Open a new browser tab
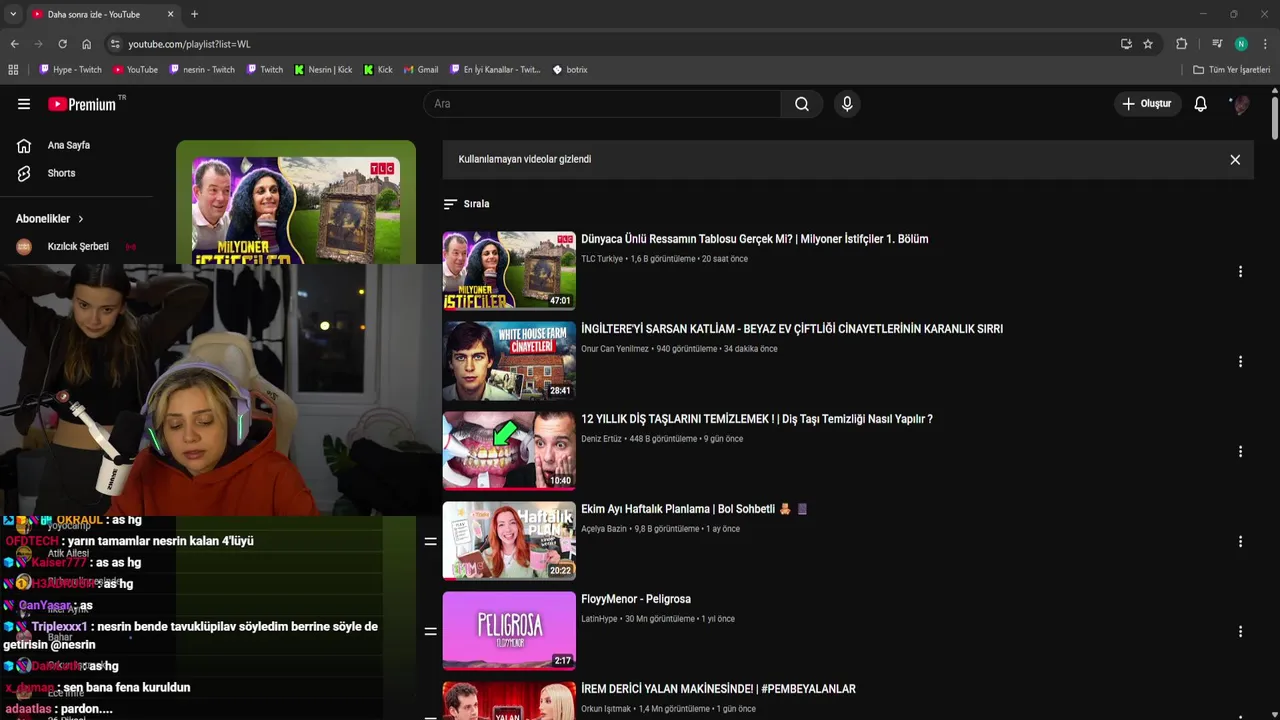The width and height of the screenshot is (1280, 720). [194, 14]
